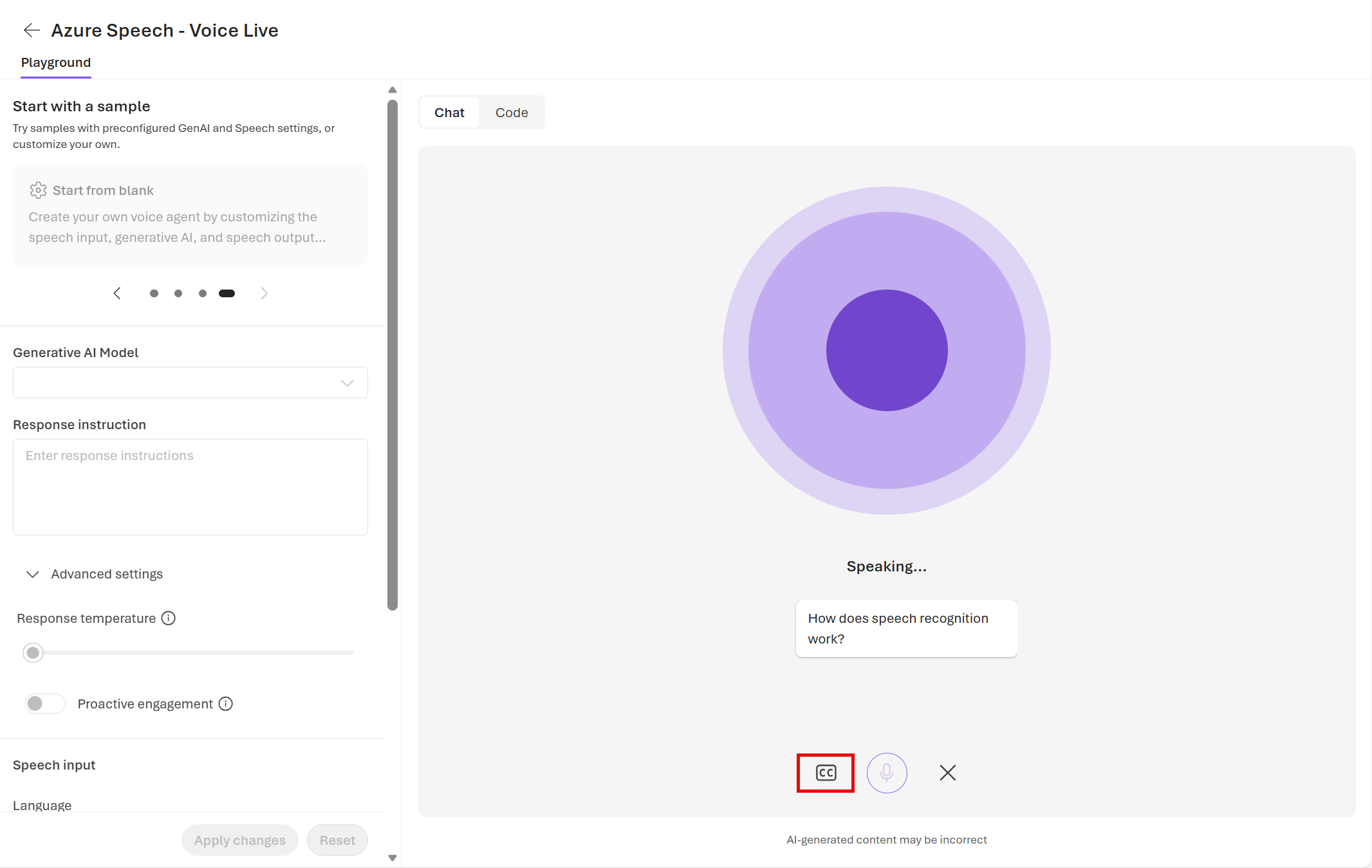Screen dimensions: 1372x868
Task: Adjust the Response temperature slider handle
Action: (33, 652)
